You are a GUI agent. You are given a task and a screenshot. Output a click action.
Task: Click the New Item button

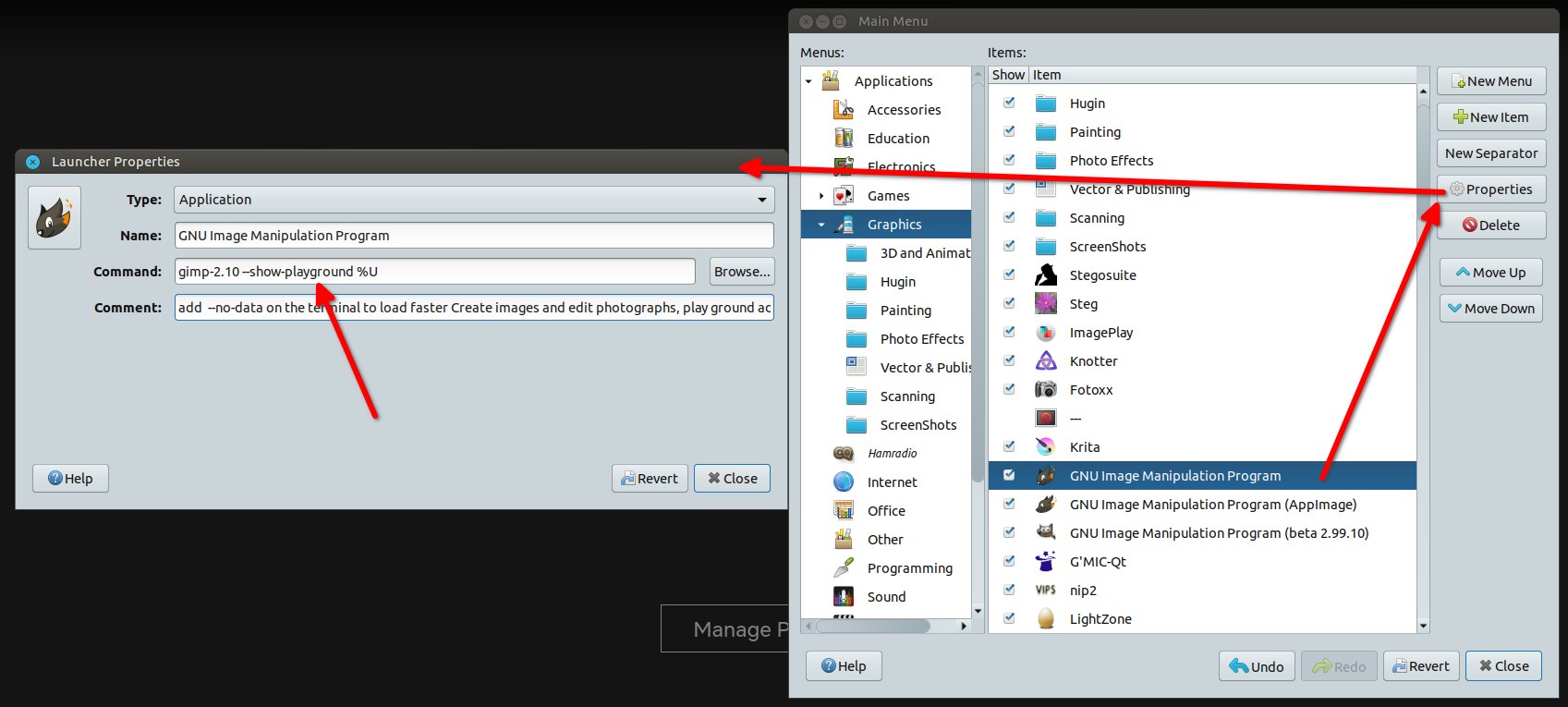coord(1491,117)
